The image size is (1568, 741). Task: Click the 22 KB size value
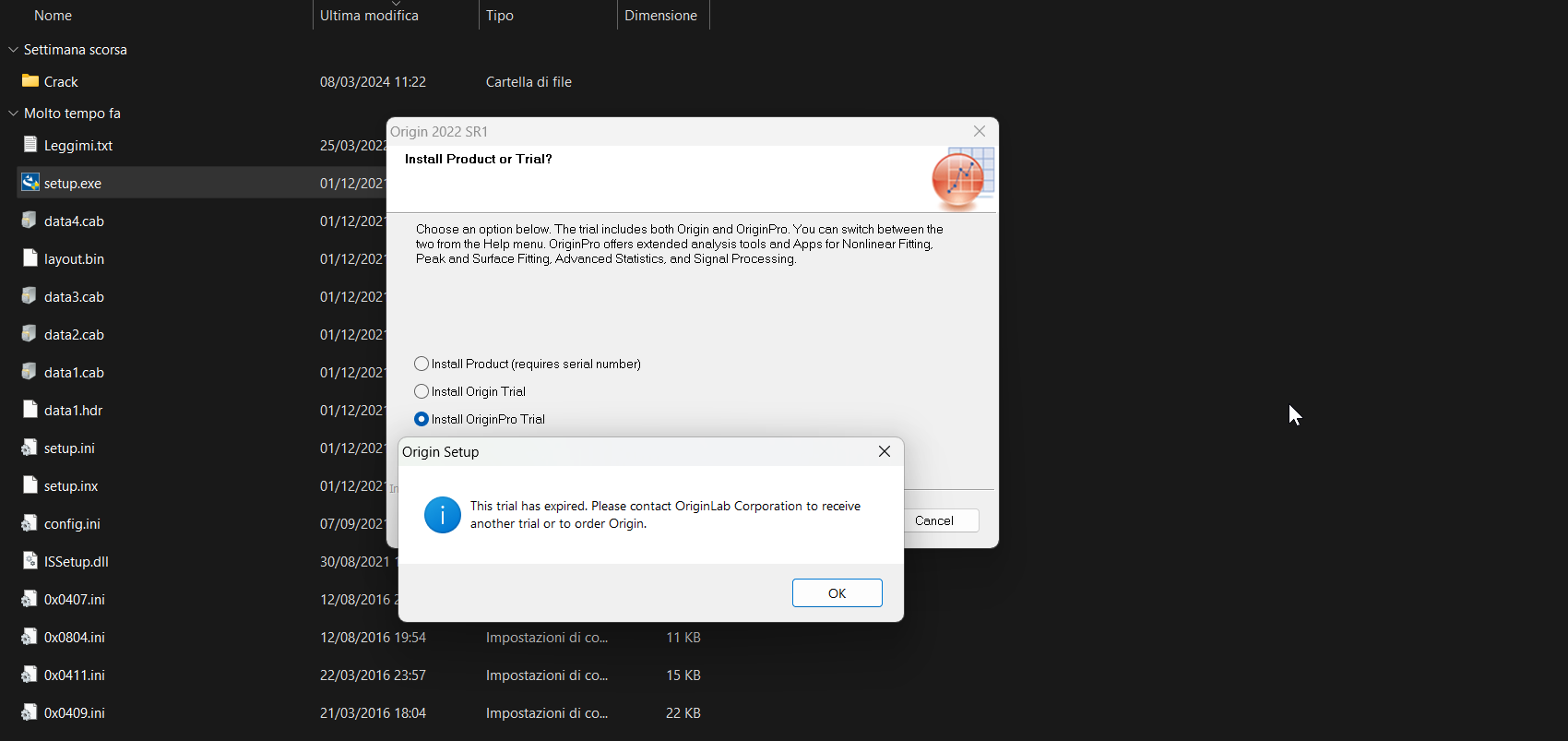coord(683,713)
